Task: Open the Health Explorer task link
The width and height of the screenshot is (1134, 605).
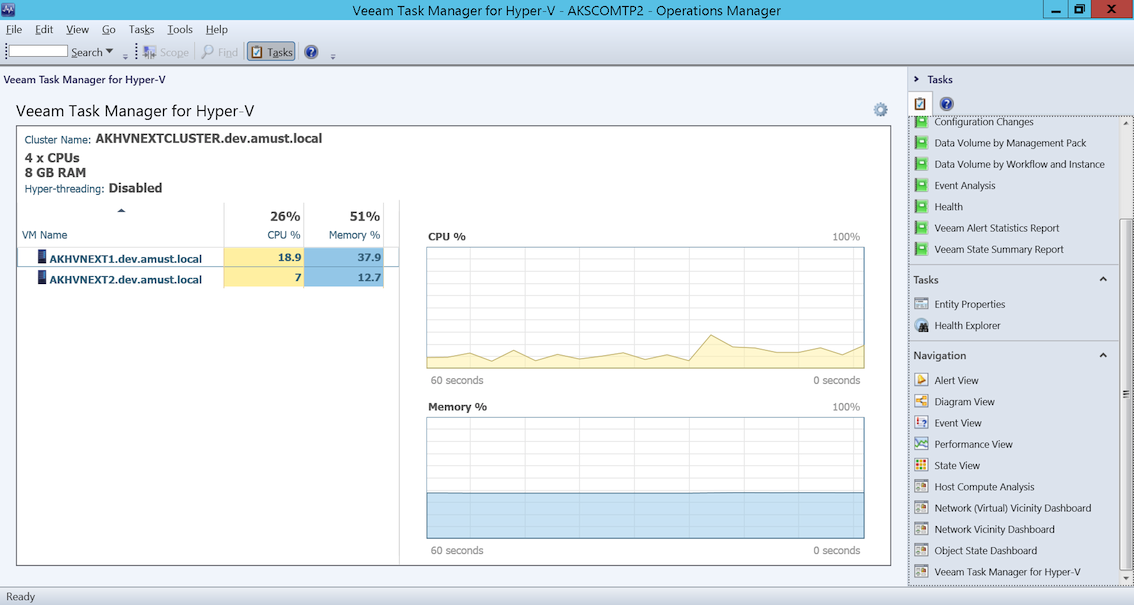Action: (x=967, y=325)
